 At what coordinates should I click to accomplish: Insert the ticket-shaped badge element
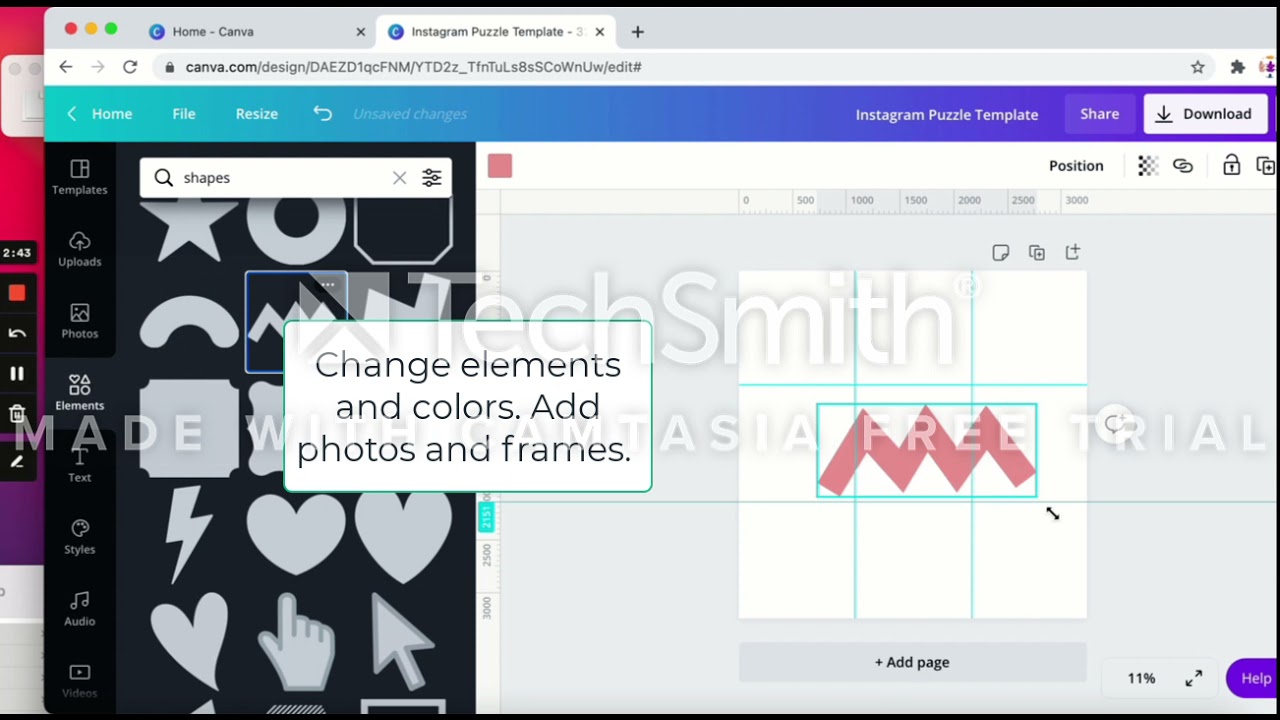(x=189, y=428)
